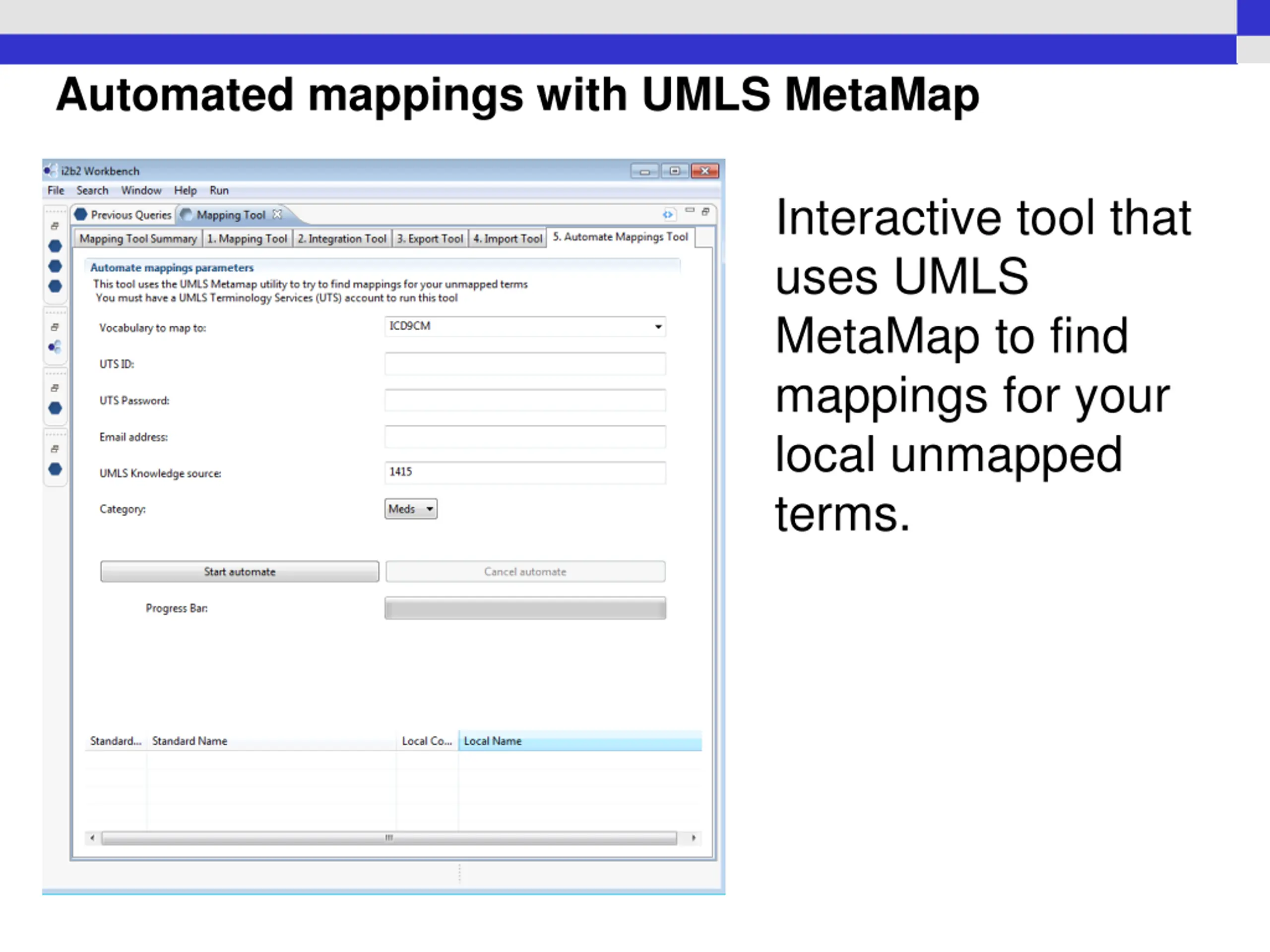
Task: Click the three-circle workbench icon in sidebar
Action: pos(55,347)
